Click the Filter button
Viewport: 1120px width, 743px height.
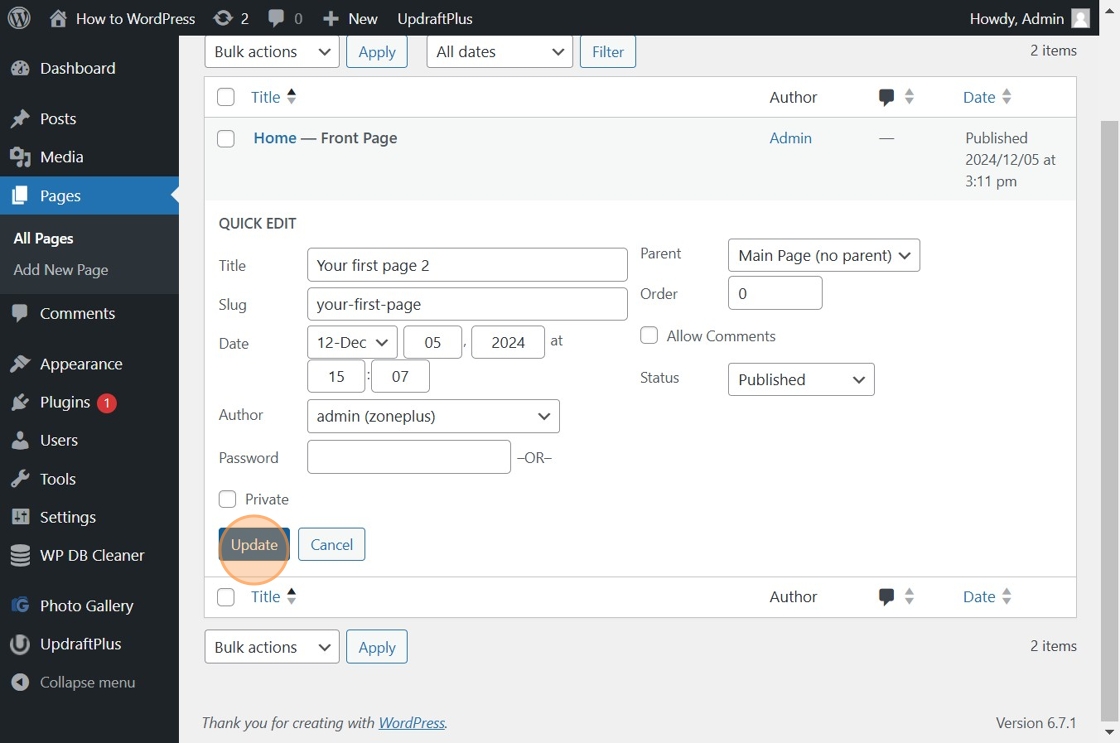[607, 51]
